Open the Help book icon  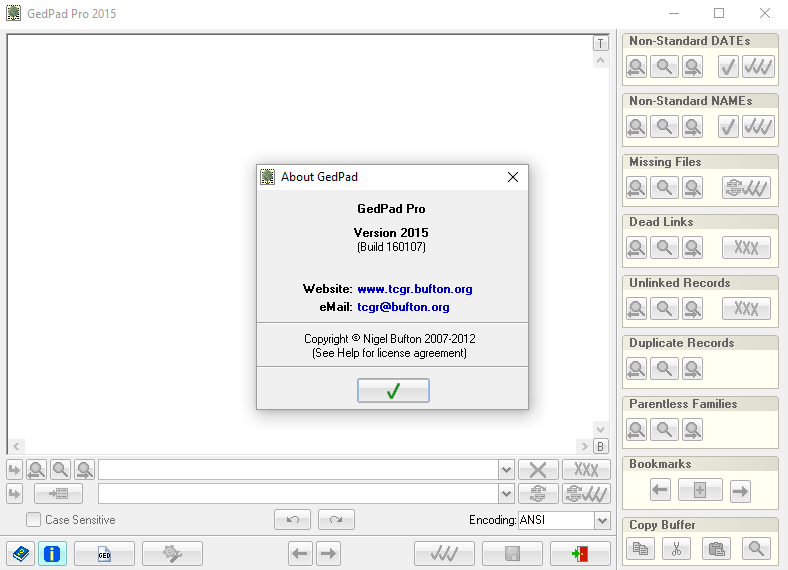coord(21,554)
